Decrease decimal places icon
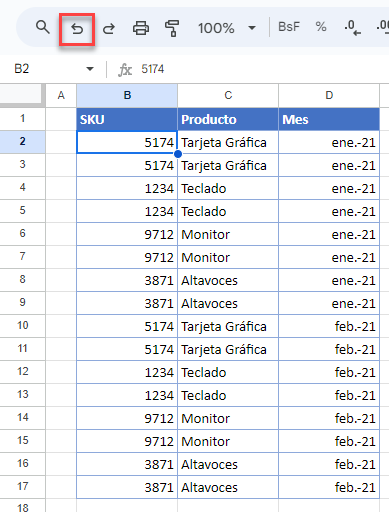 click(352, 28)
